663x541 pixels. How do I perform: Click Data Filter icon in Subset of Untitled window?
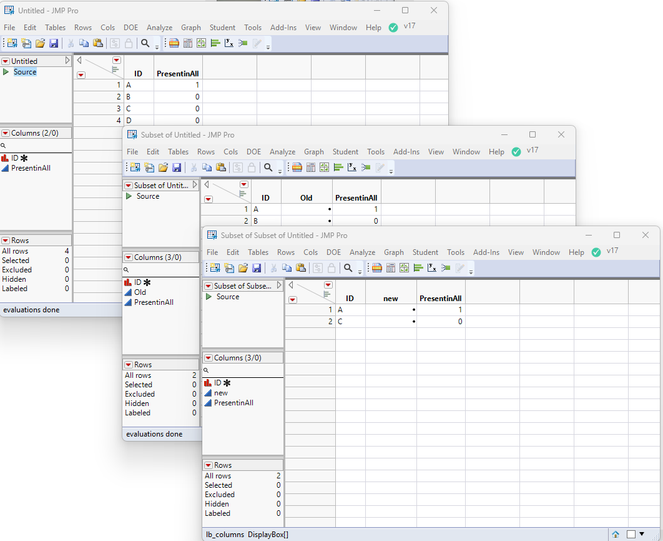(296, 168)
